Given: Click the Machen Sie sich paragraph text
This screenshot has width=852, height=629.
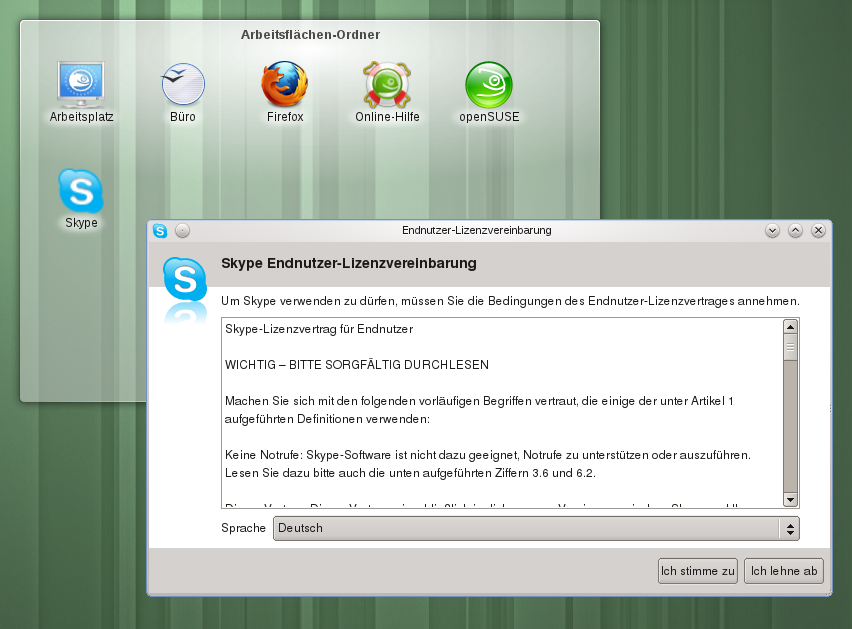Looking at the screenshot, I should pos(479,410).
